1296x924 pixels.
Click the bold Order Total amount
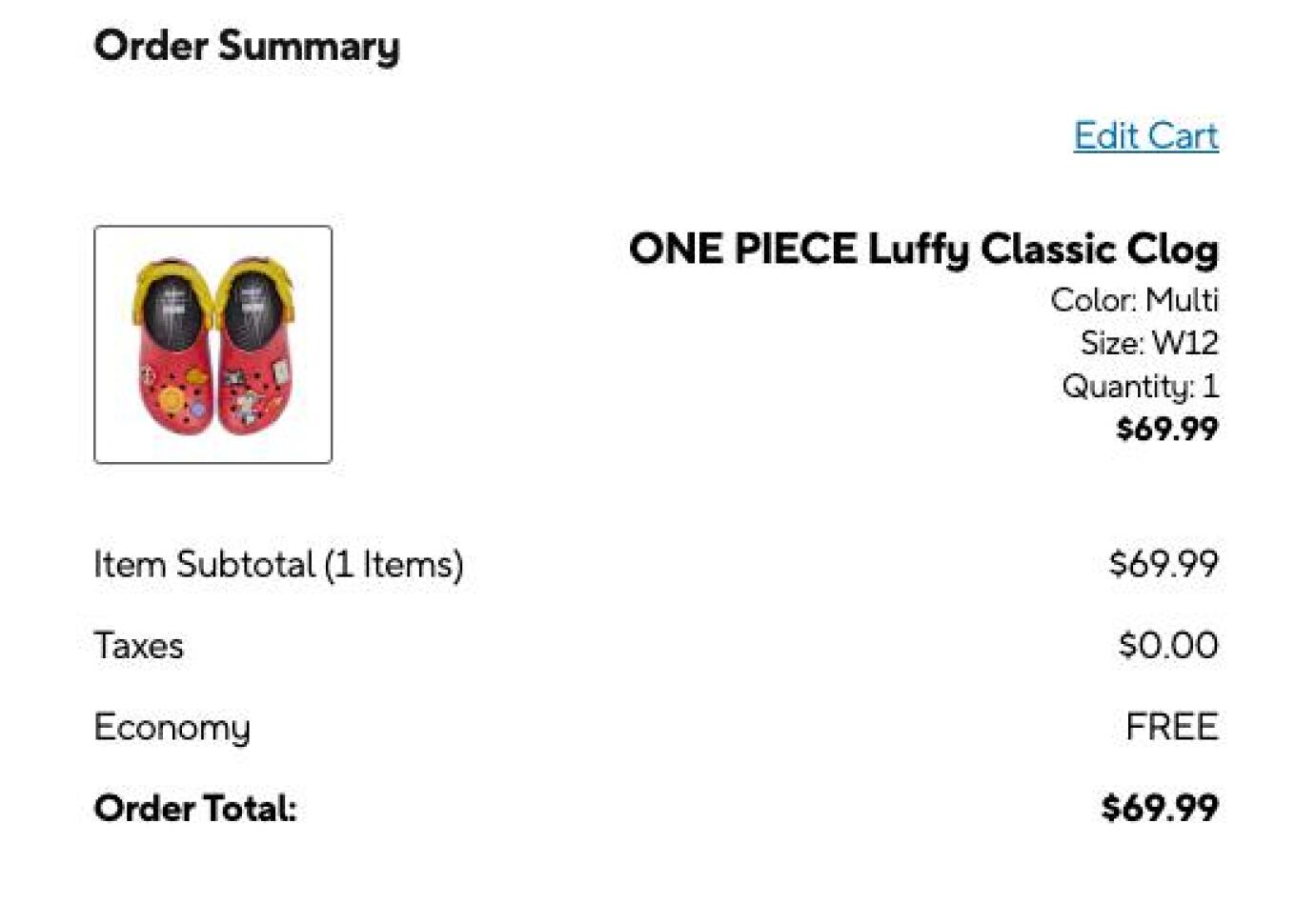point(1159,809)
